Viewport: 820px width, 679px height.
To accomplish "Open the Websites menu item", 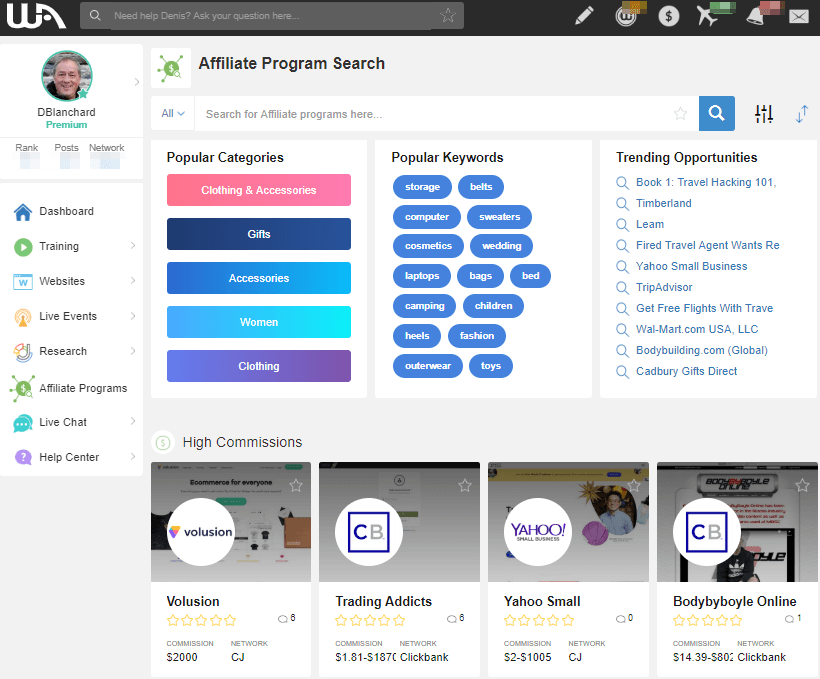I will [x=62, y=281].
